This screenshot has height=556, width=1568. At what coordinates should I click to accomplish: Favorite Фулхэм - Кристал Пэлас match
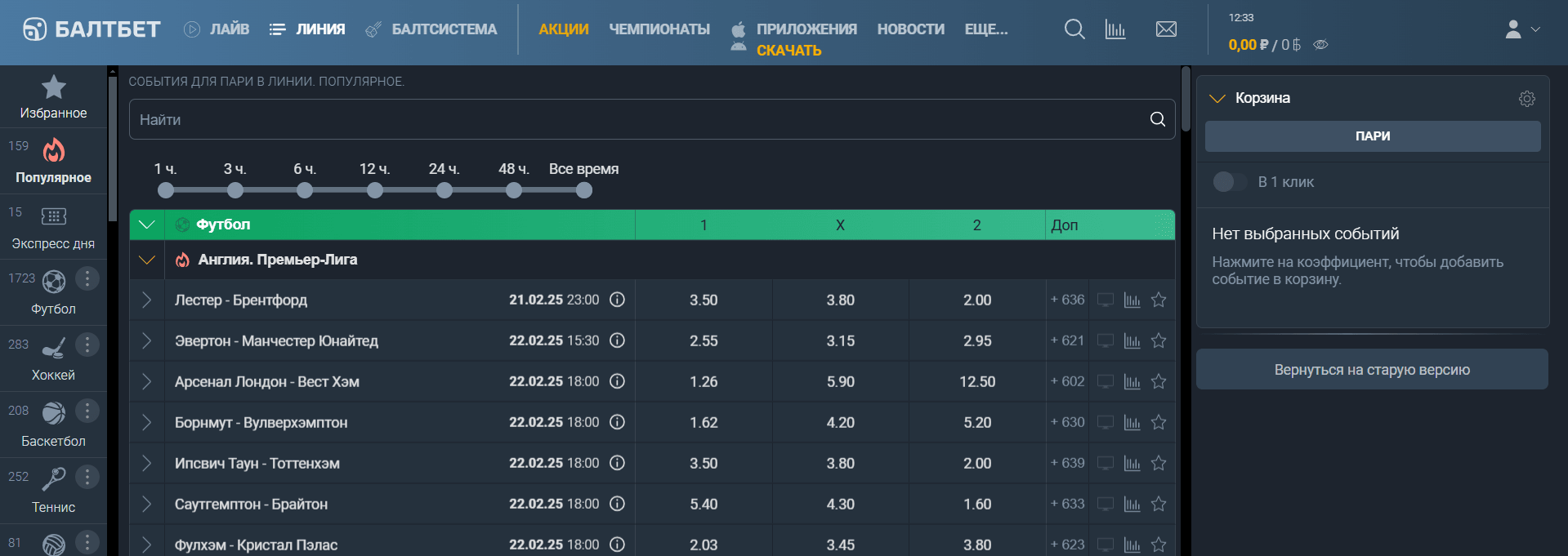(x=1159, y=545)
